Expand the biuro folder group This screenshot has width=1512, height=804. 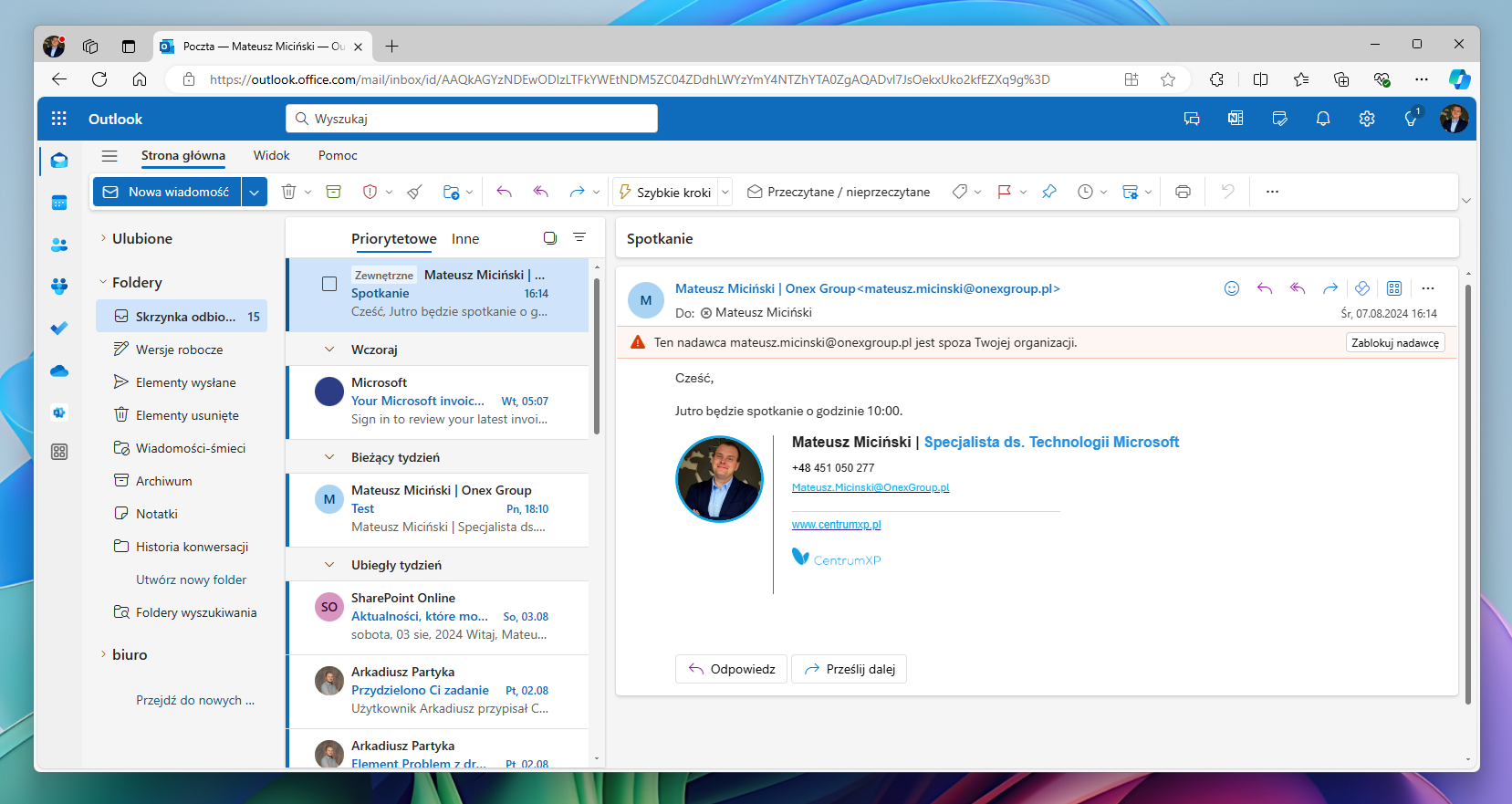pyautogui.click(x=103, y=654)
